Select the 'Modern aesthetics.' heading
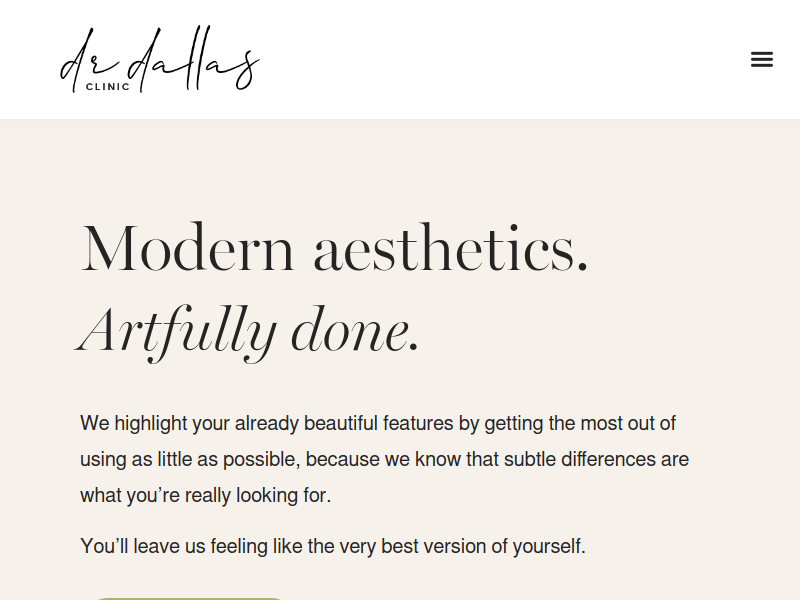Screen dimensions: 800x600 click(335, 249)
